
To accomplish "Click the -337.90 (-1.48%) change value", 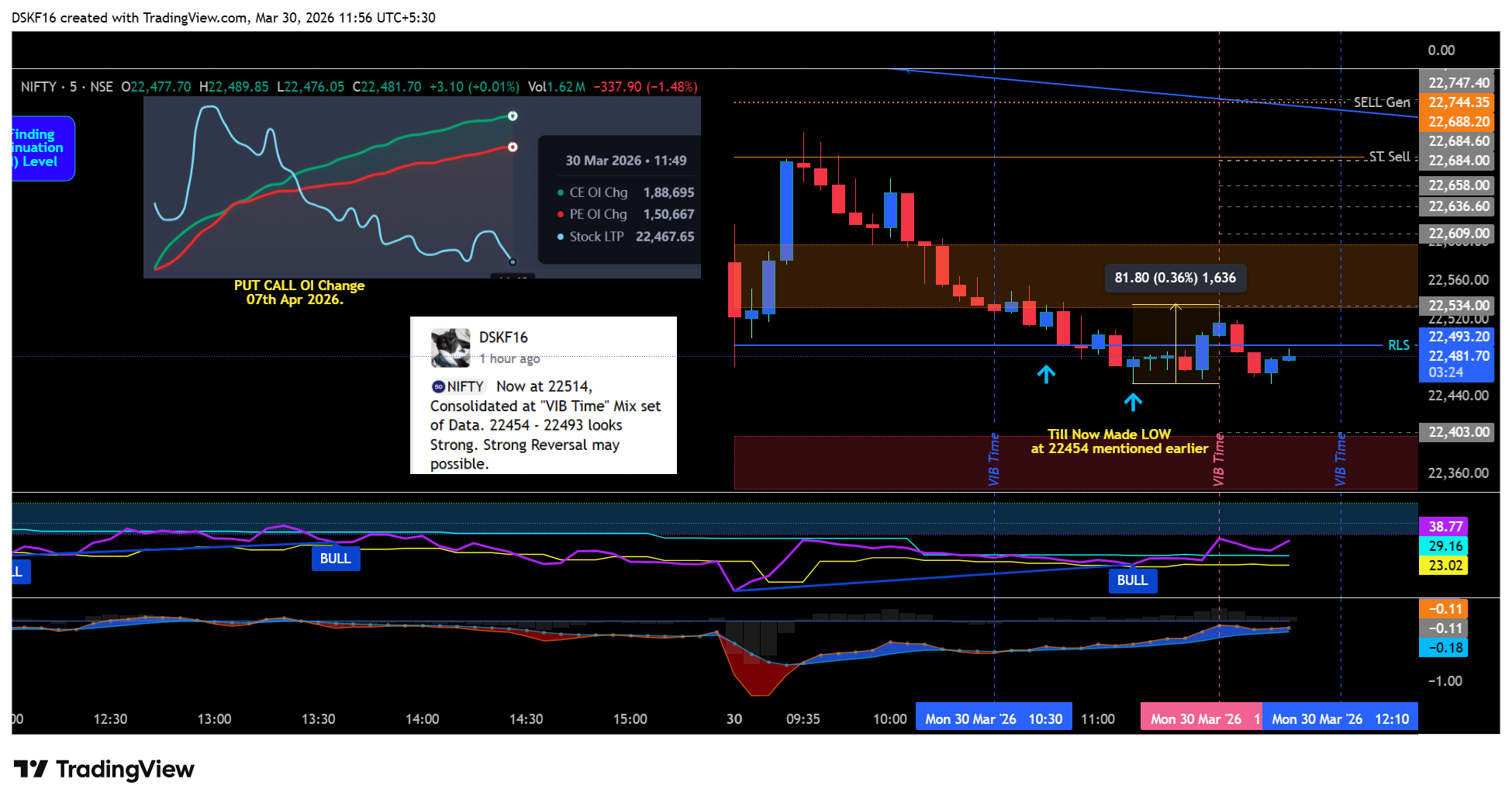I will [x=645, y=87].
